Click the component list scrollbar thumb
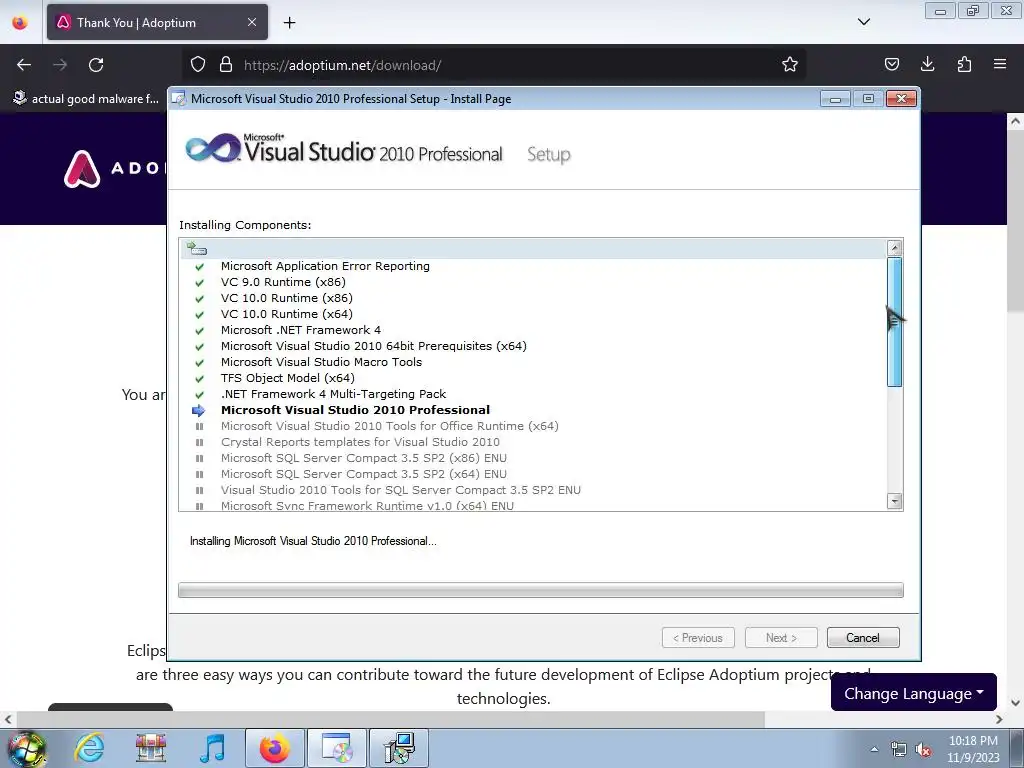Viewport: 1024px width, 768px height. (x=895, y=322)
